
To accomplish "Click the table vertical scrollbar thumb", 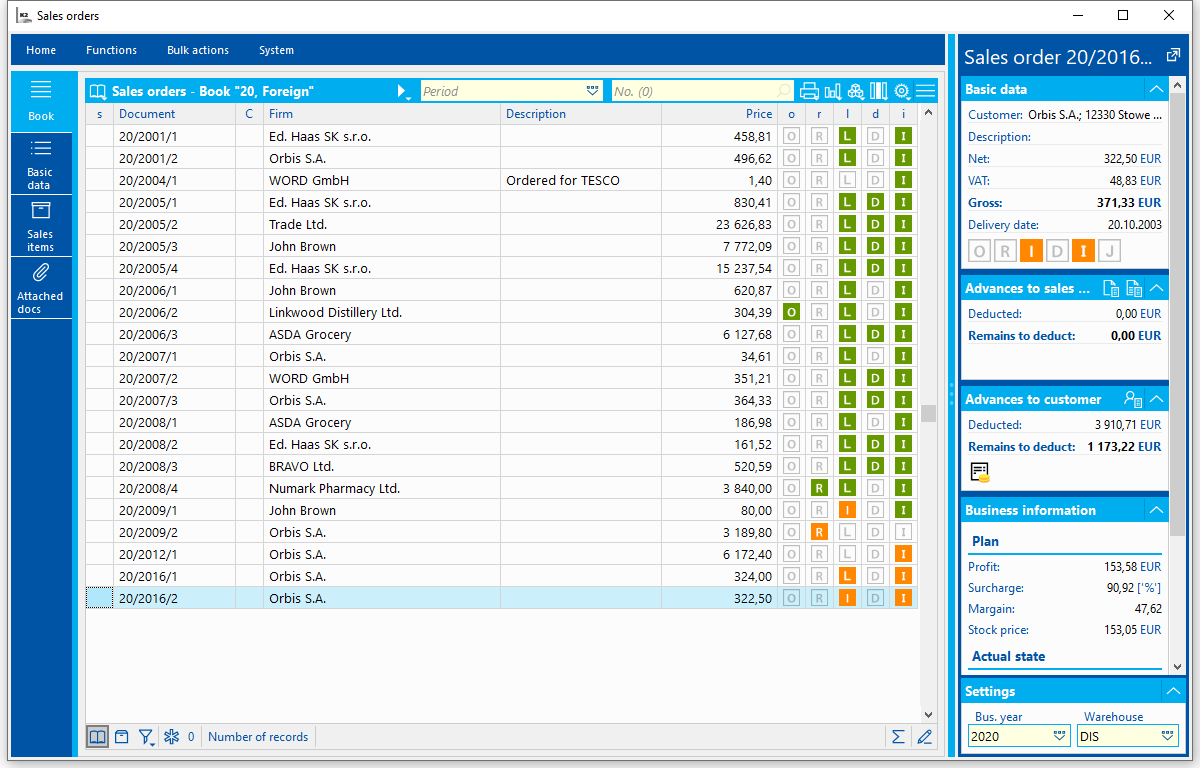I will (928, 413).
